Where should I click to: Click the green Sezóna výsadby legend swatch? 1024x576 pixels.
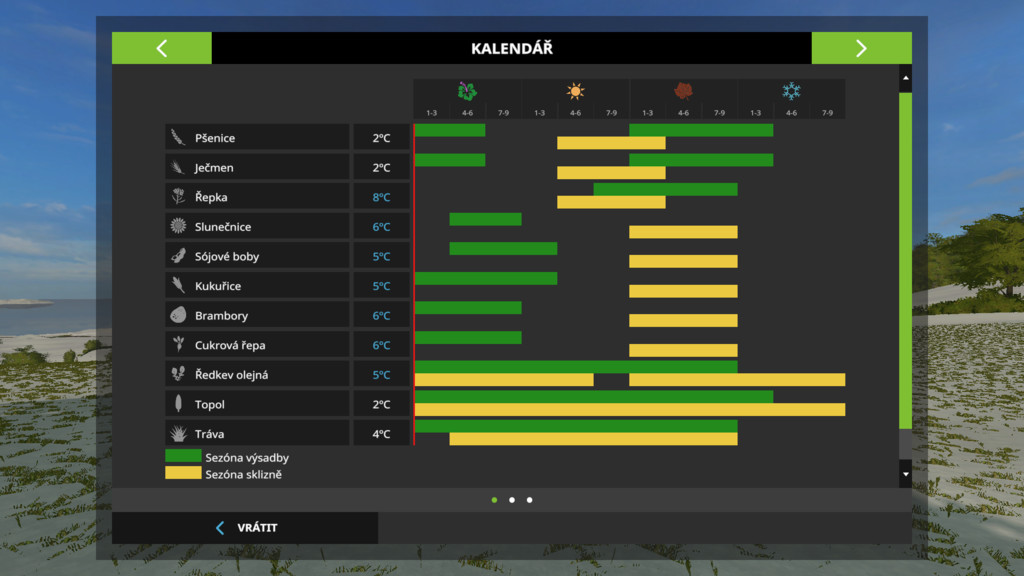(x=183, y=456)
